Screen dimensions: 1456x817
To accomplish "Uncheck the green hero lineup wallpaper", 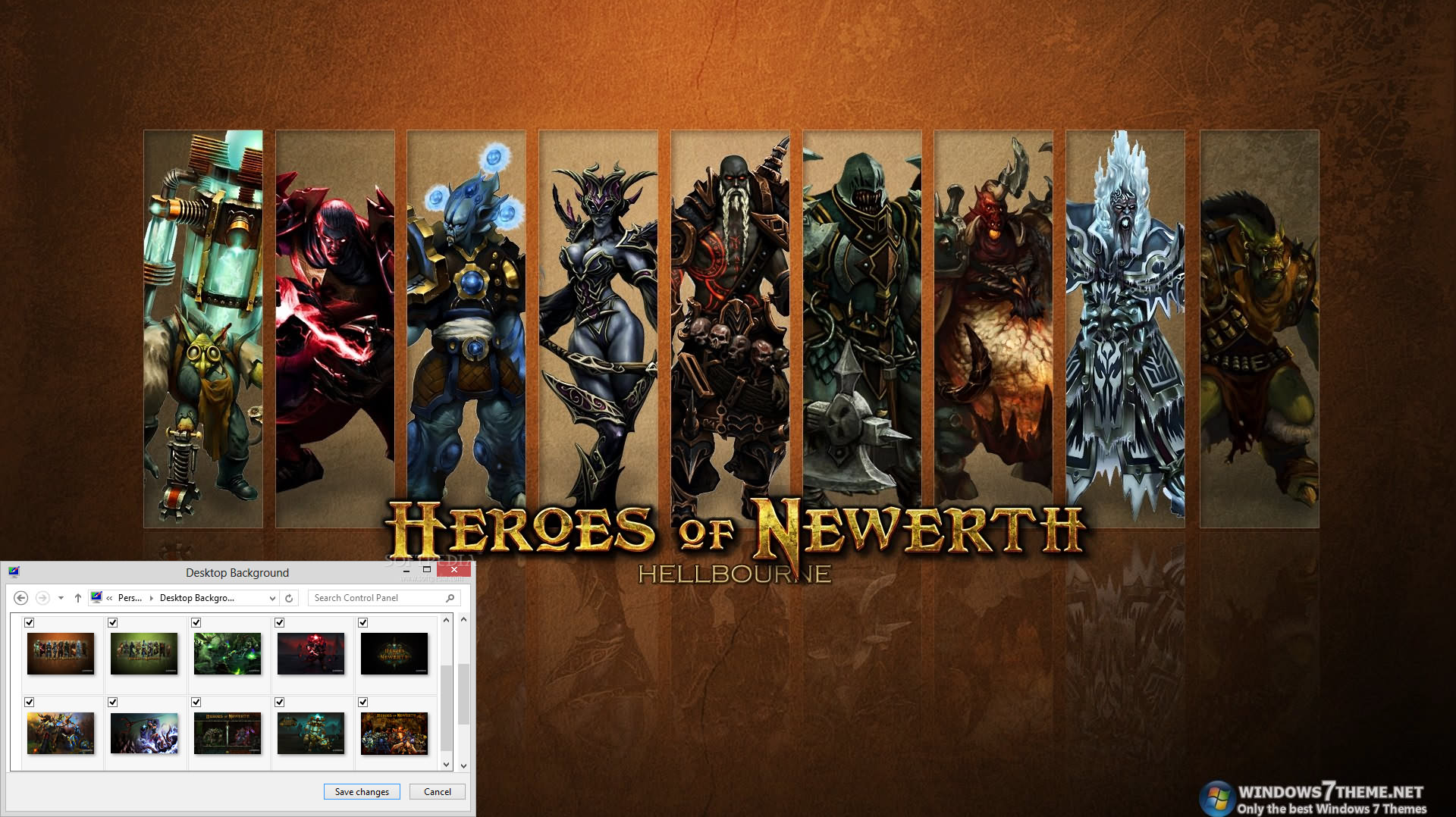I will tap(112, 622).
